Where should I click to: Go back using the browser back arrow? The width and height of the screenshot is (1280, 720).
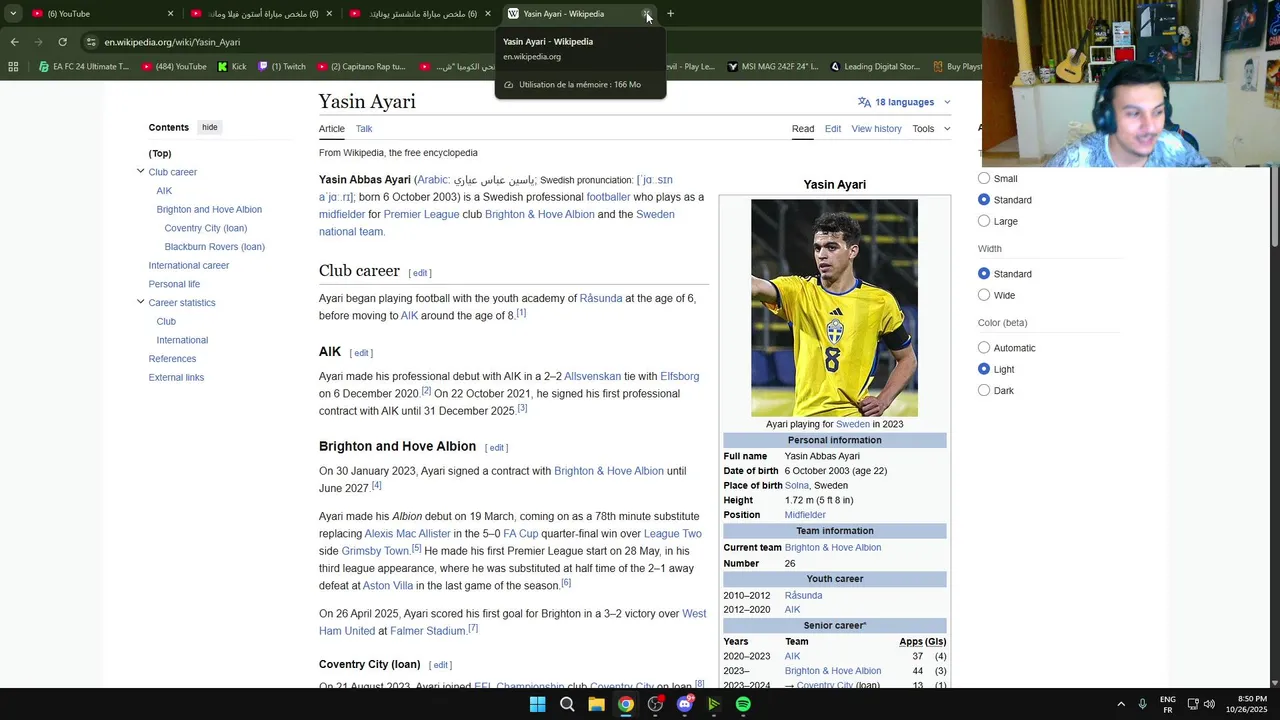click(14, 42)
